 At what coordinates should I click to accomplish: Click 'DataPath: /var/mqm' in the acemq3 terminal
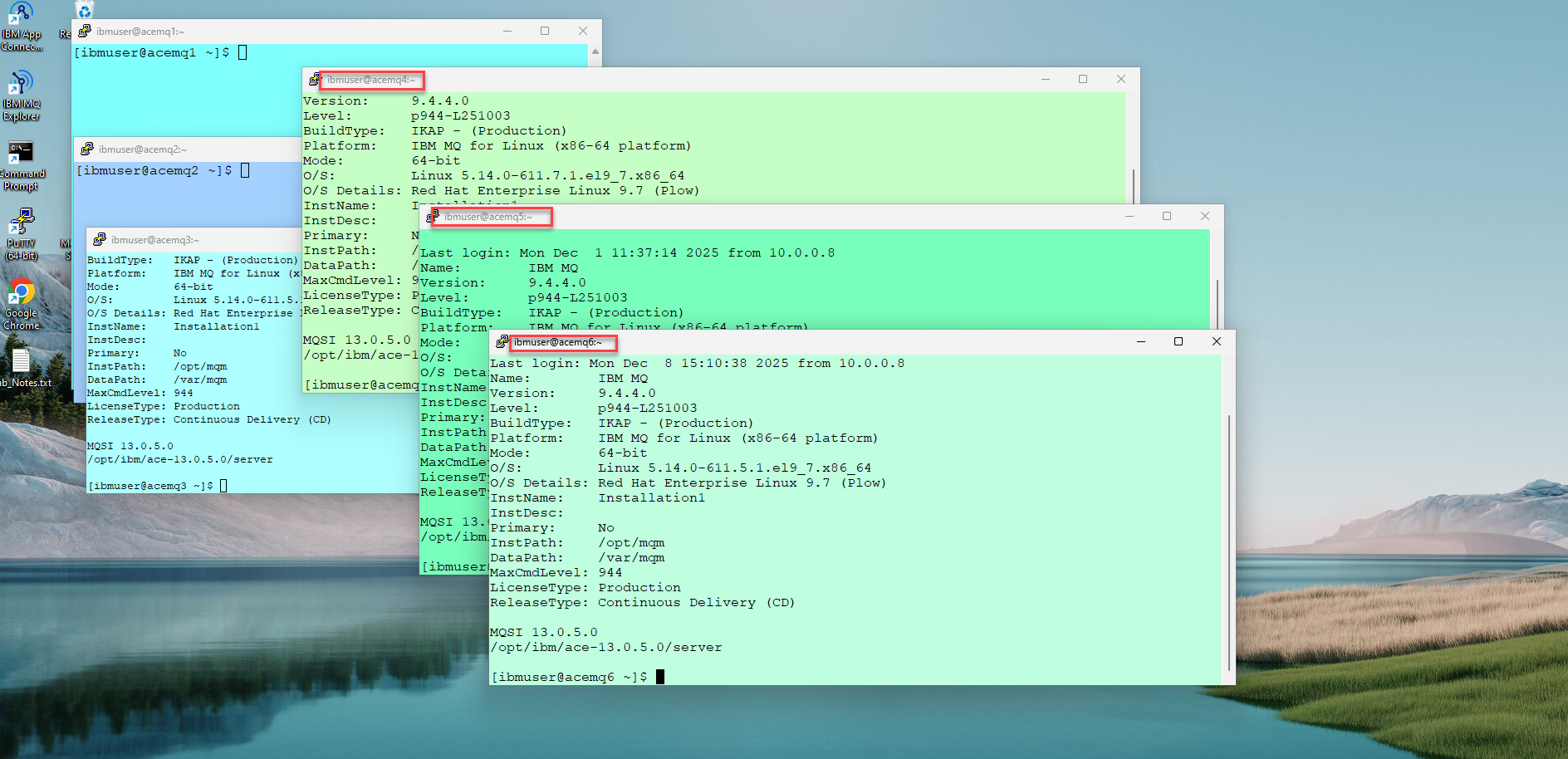(x=157, y=379)
